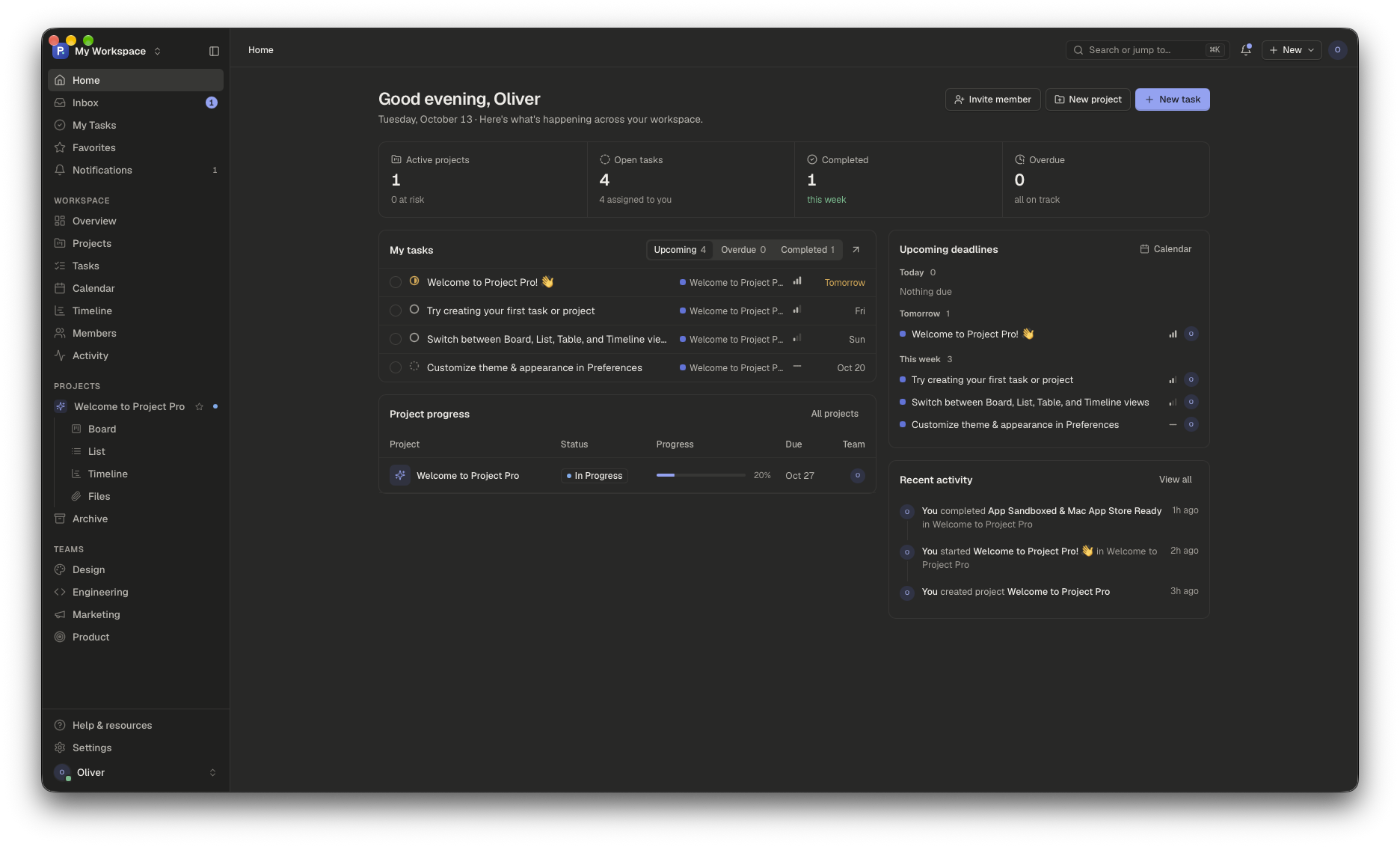This screenshot has height=847, width=1400.
Task: Tick the 'Customize theme & appearance' task checkbox
Action: coord(396,367)
